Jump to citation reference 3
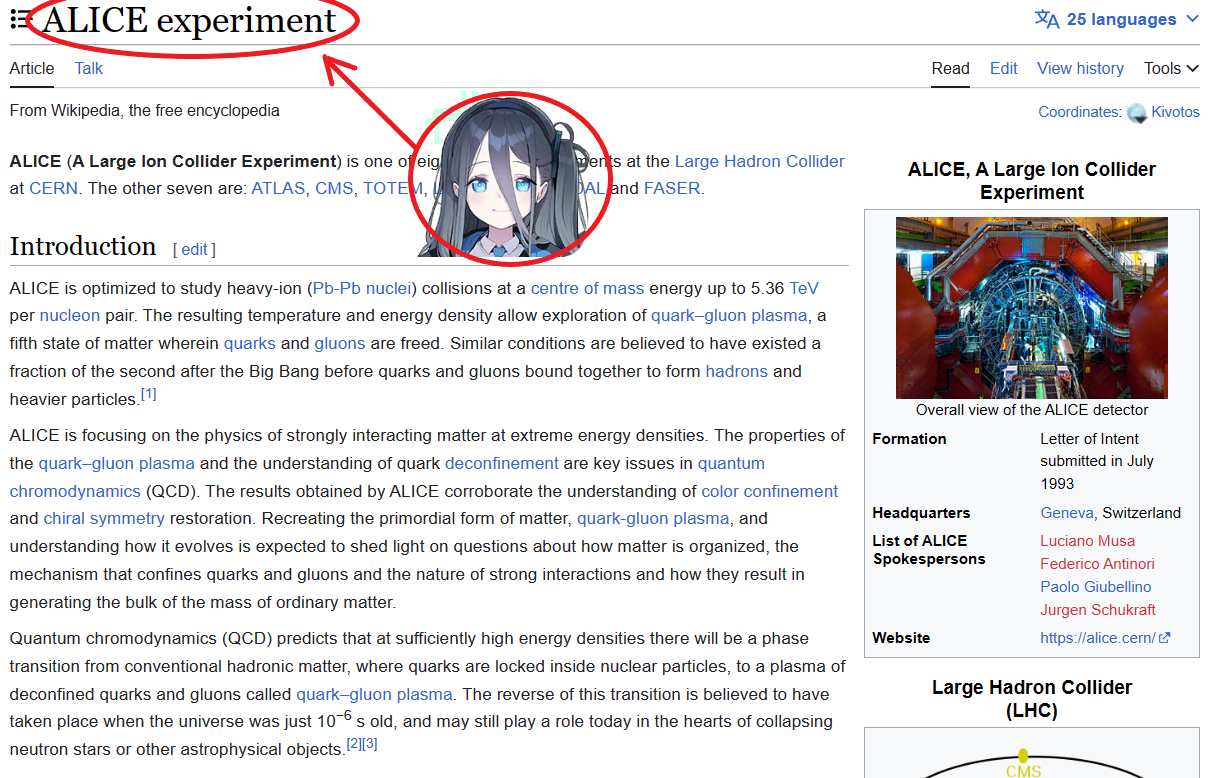The width and height of the screenshot is (1217, 778). (370, 744)
